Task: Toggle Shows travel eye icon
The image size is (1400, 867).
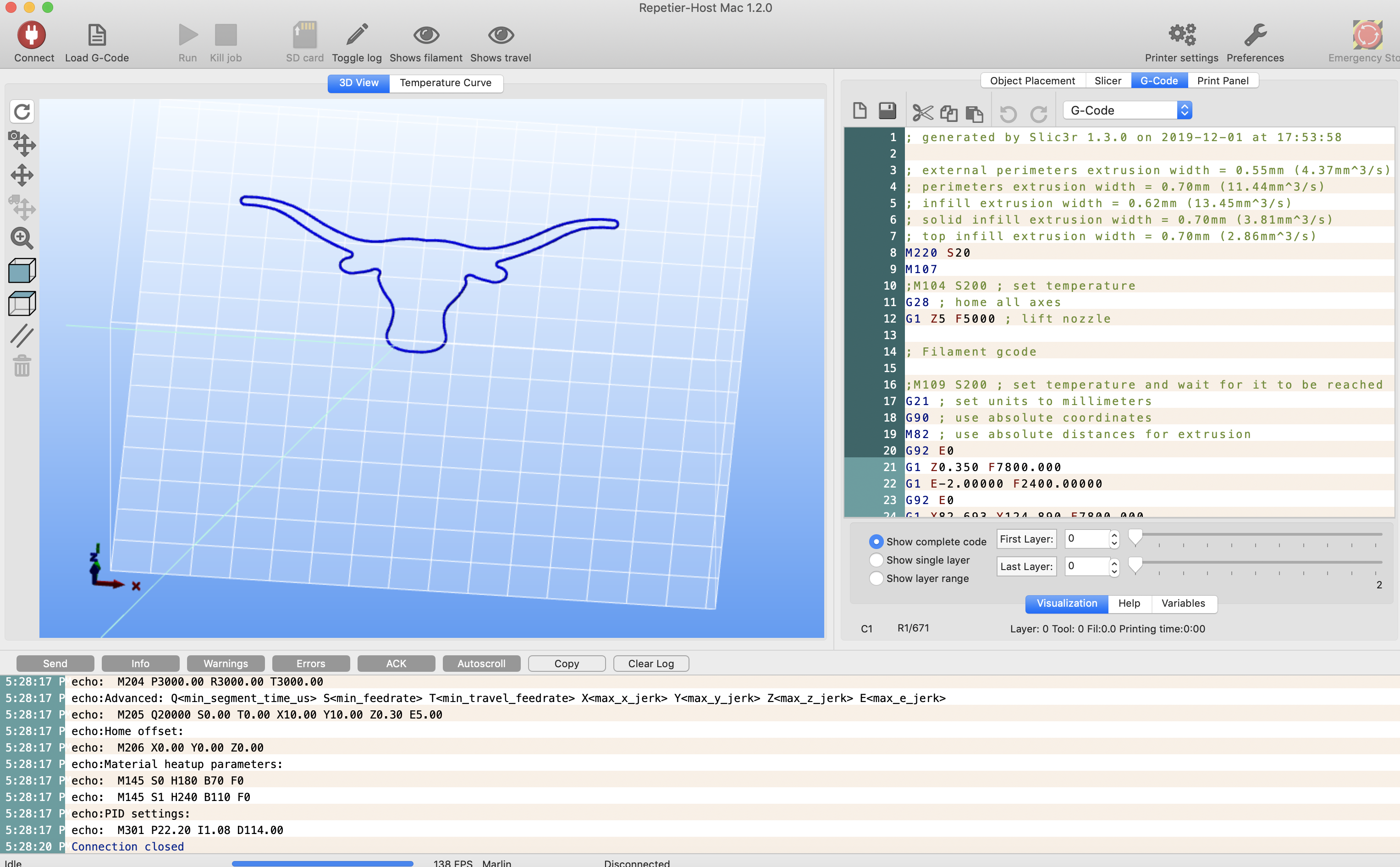Action: (501, 35)
